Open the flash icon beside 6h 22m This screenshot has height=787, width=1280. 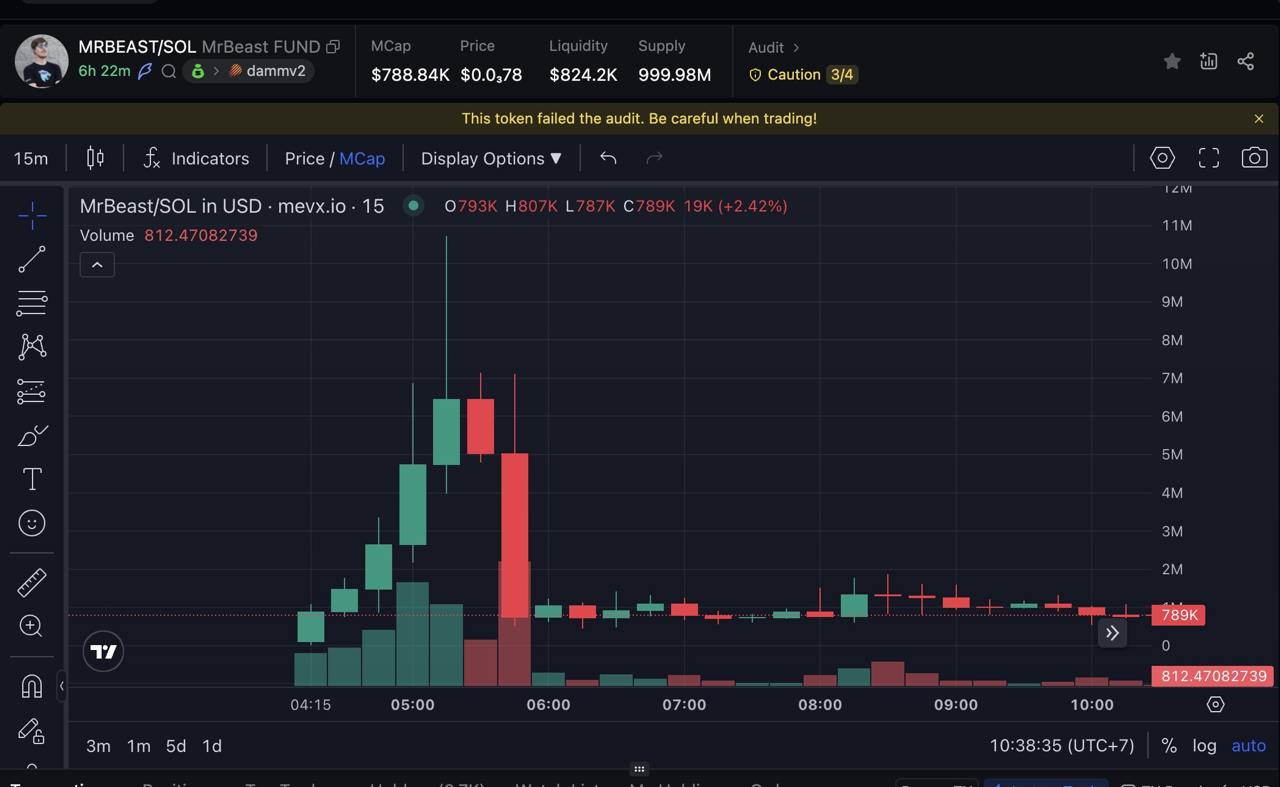pos(145,71)
